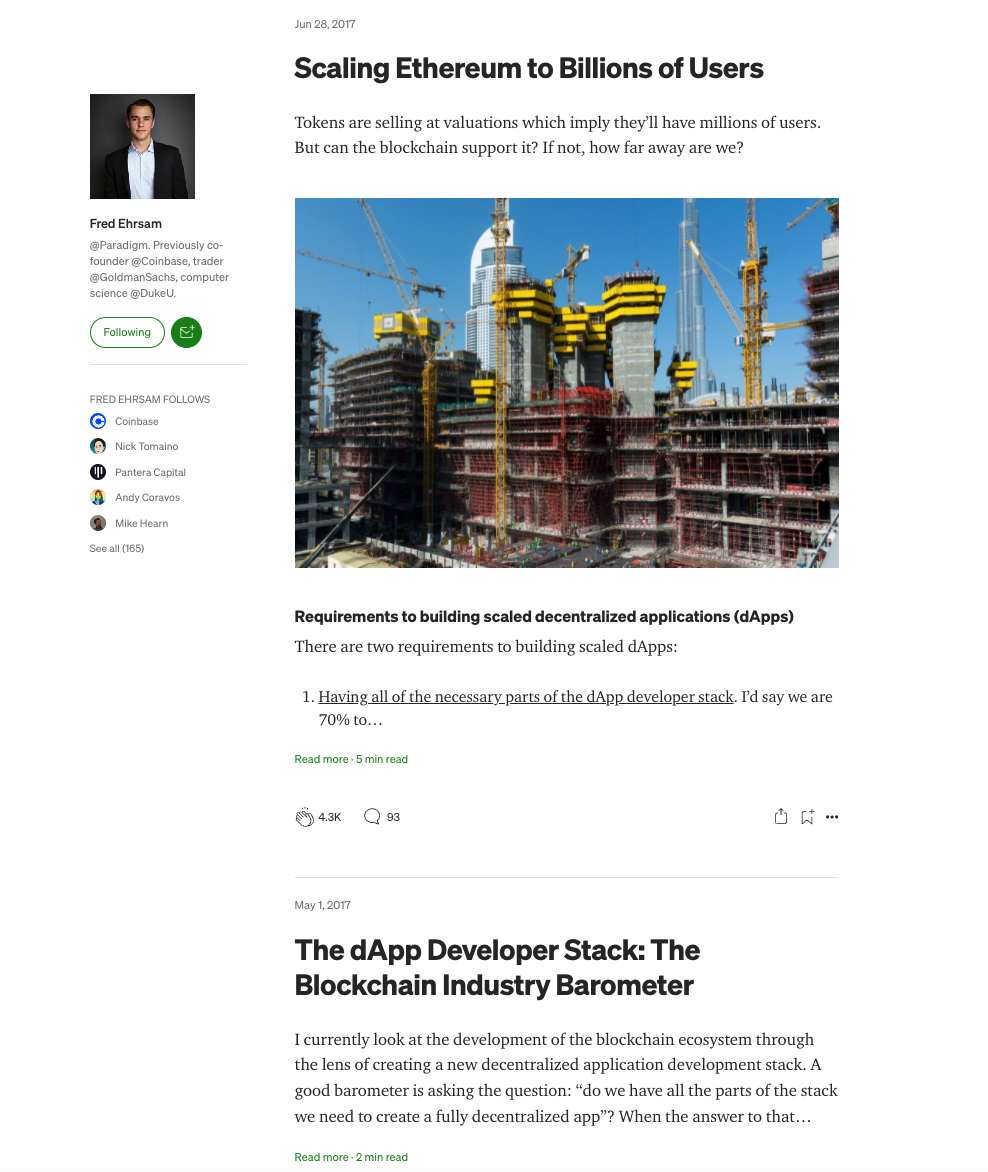Open the Scaling Ethereum to Billions of Users title

528,68
